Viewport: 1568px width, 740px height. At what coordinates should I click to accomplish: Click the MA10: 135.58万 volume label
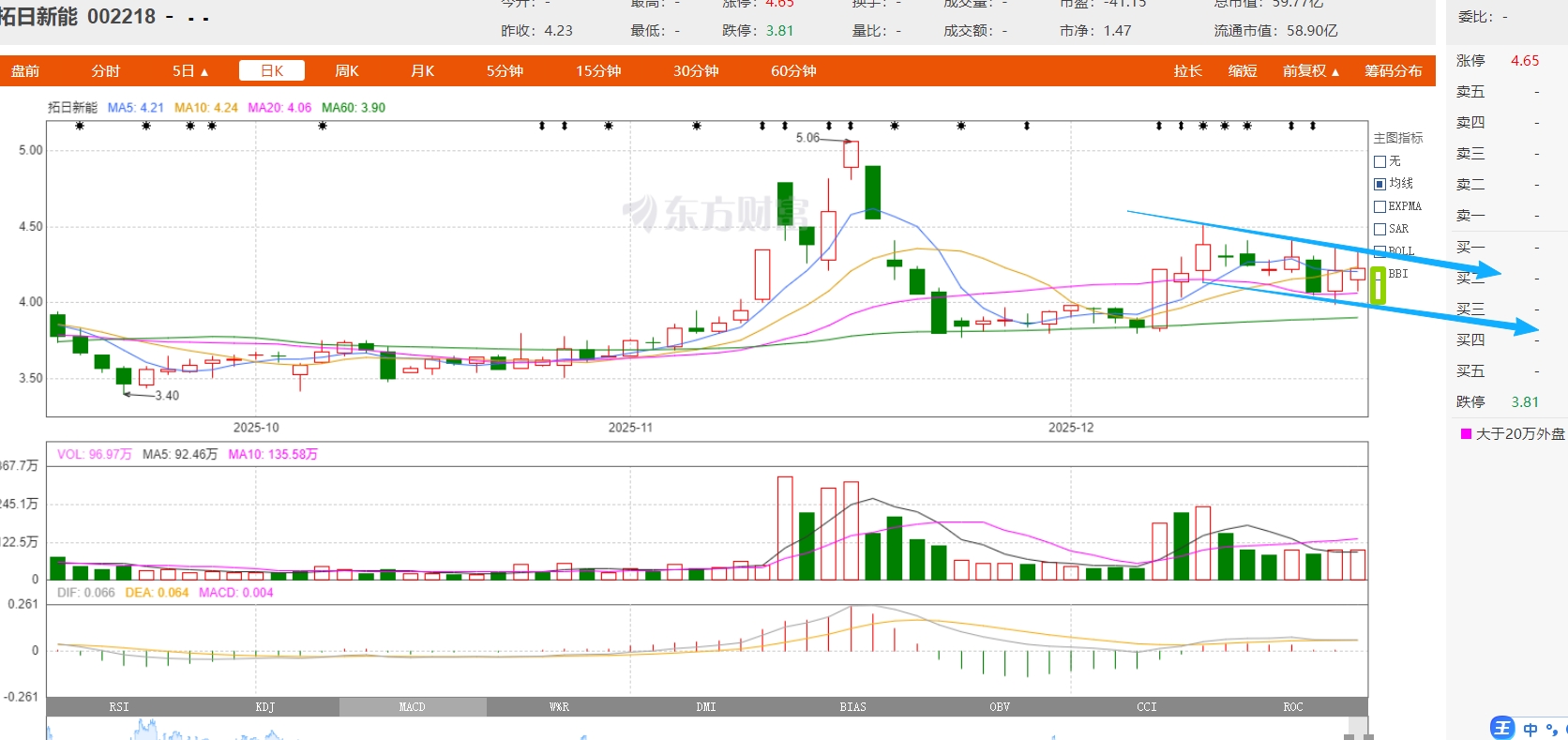click(273, 454)
